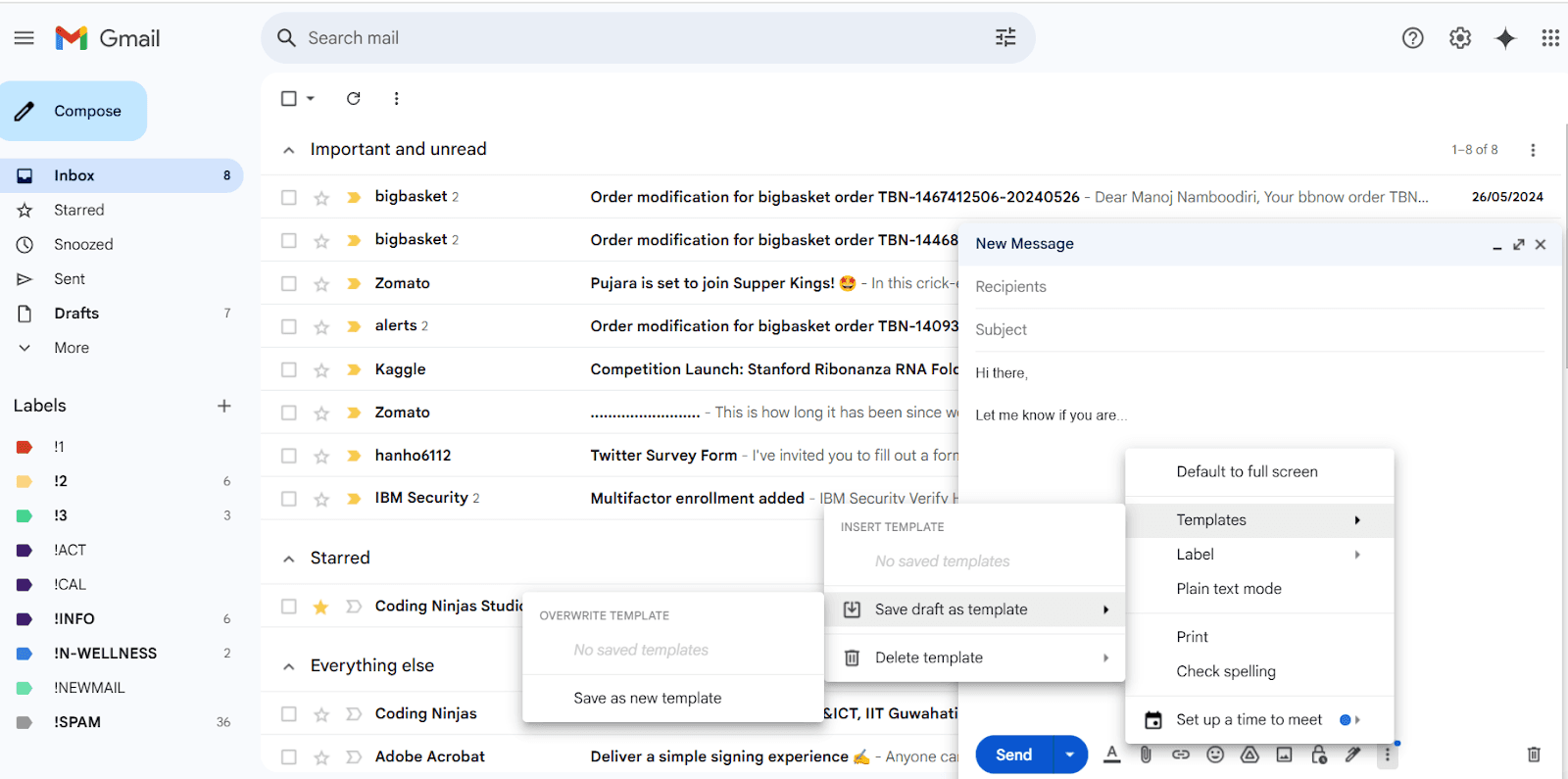1568x779 pixels.
Task: Collapse the Everything else section
Action: (x=288, y=666)
